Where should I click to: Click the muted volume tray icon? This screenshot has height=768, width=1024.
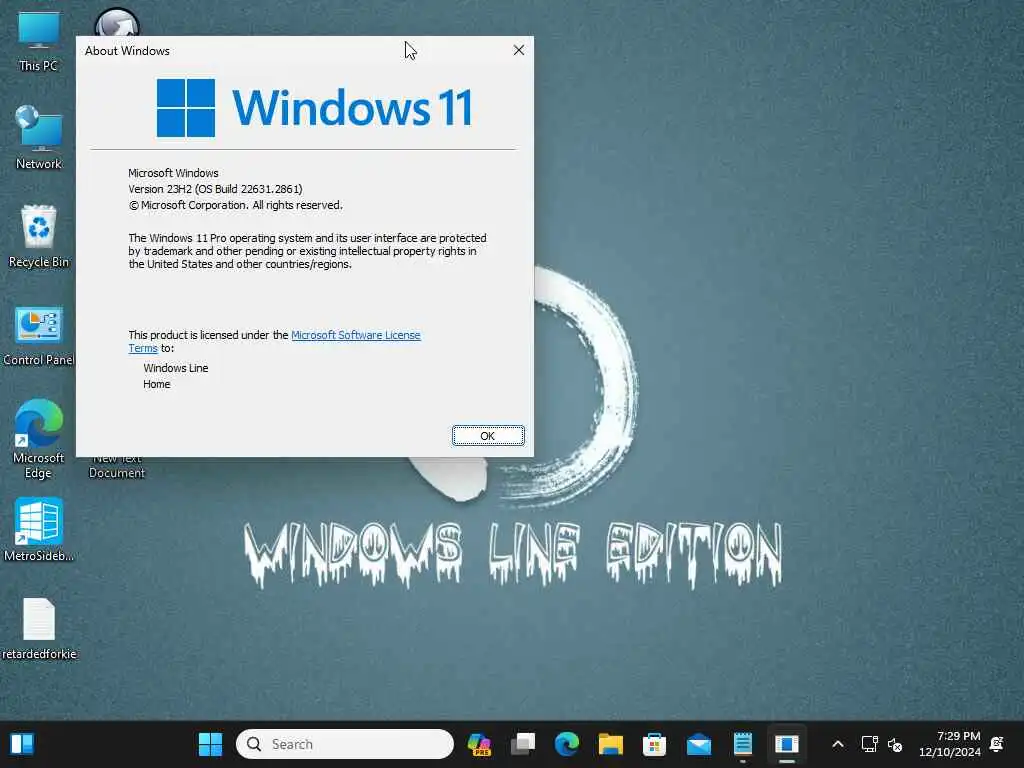click(895, 744)
